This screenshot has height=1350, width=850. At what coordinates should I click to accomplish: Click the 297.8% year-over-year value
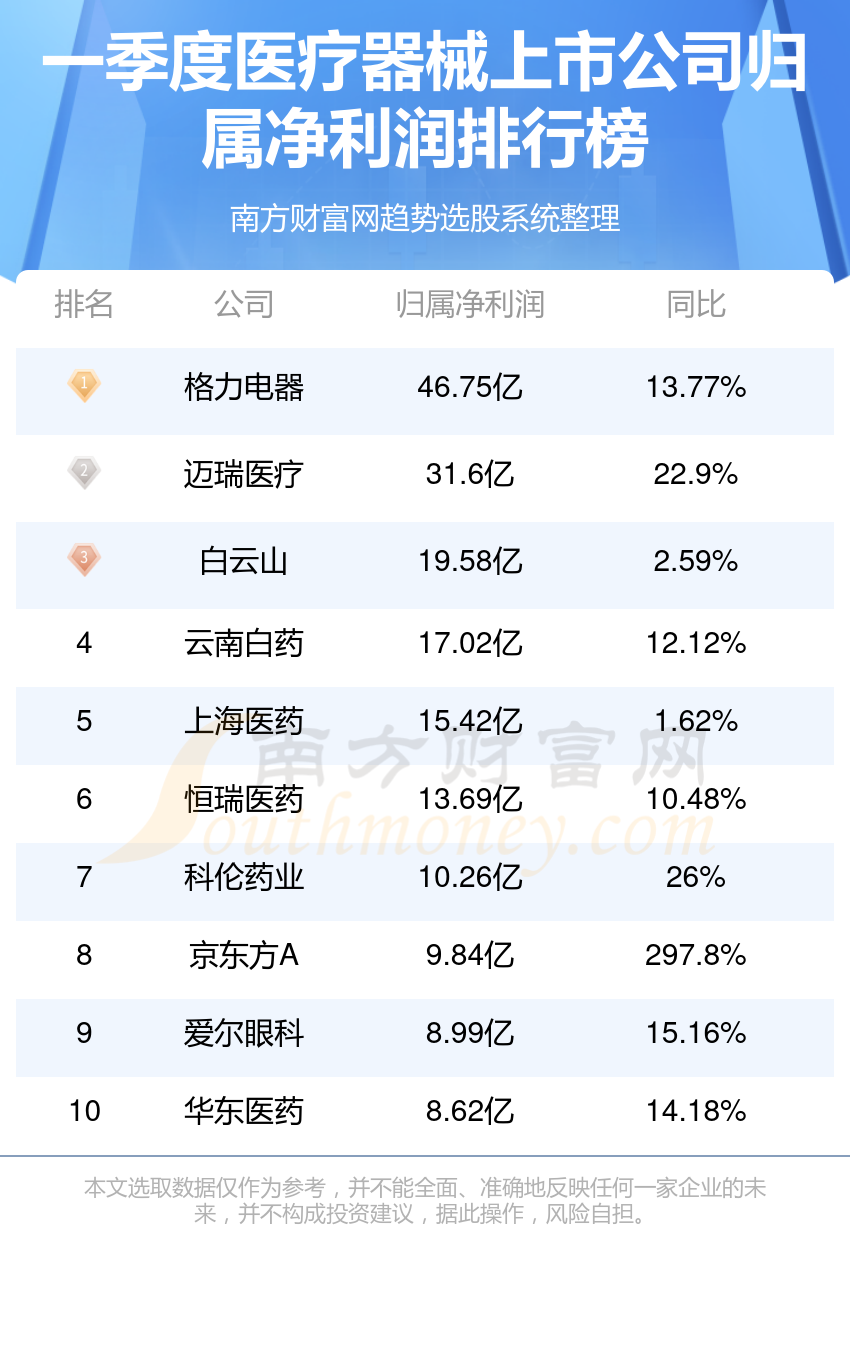pos(696,955)
